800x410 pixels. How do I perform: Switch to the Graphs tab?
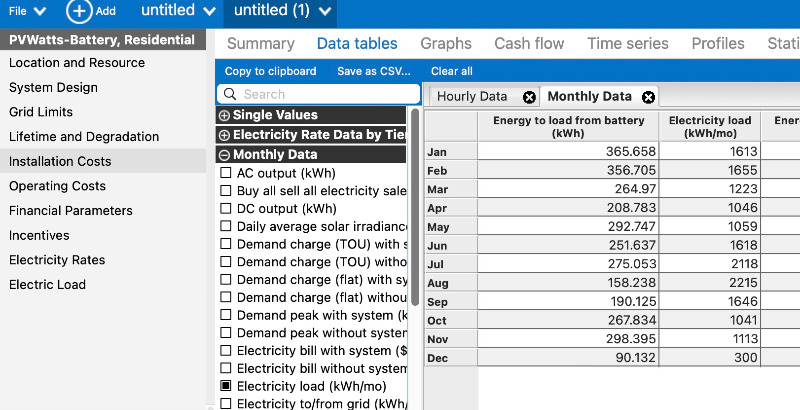click(x=445, y=44)
